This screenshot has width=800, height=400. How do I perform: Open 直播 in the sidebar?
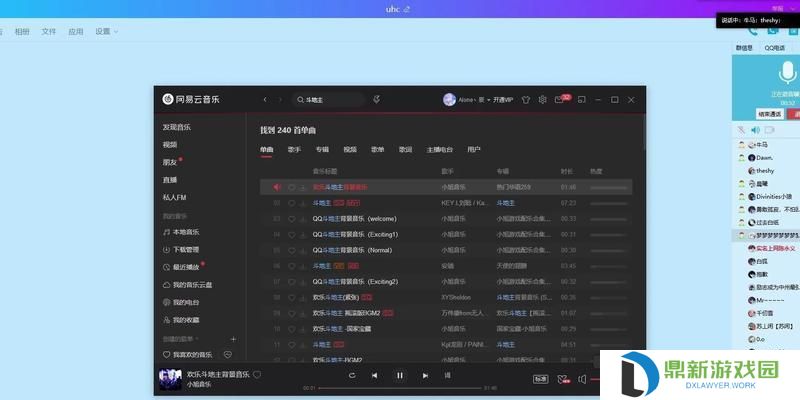[170, 180]
